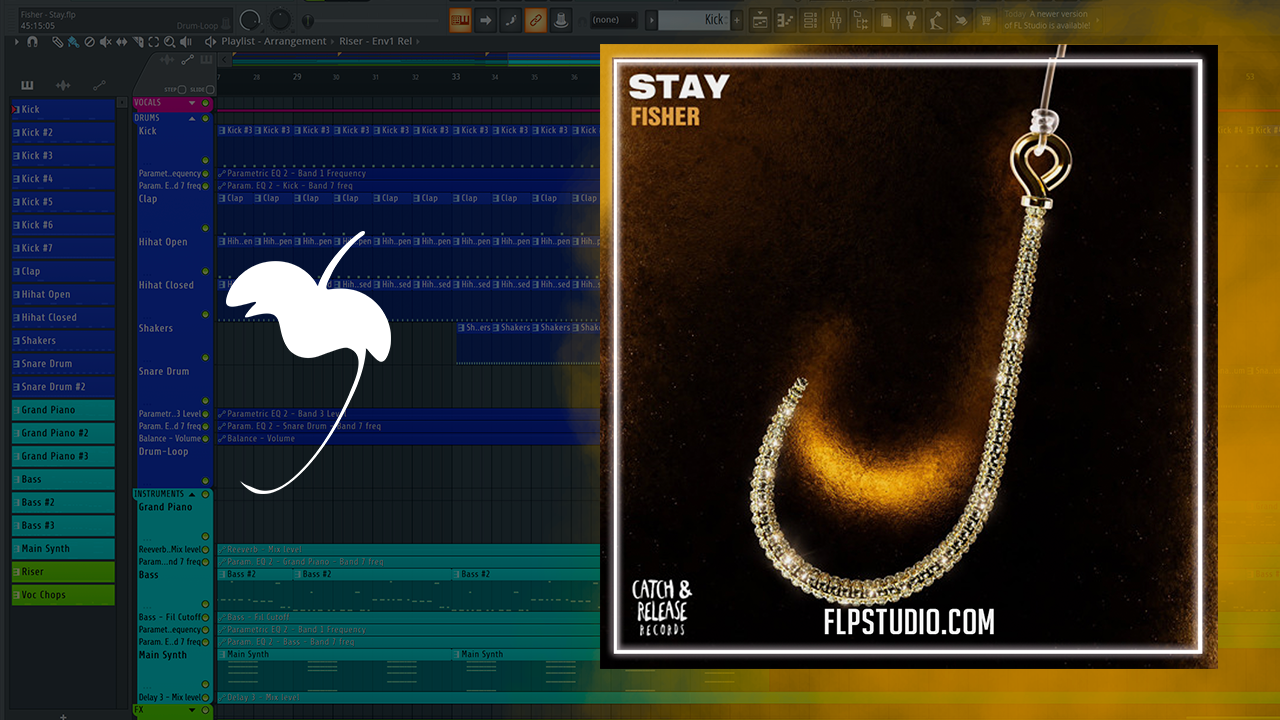Show automation clips icon in picker
The height and width of the screenshot is (720, 1280).
tap(99, 85)
